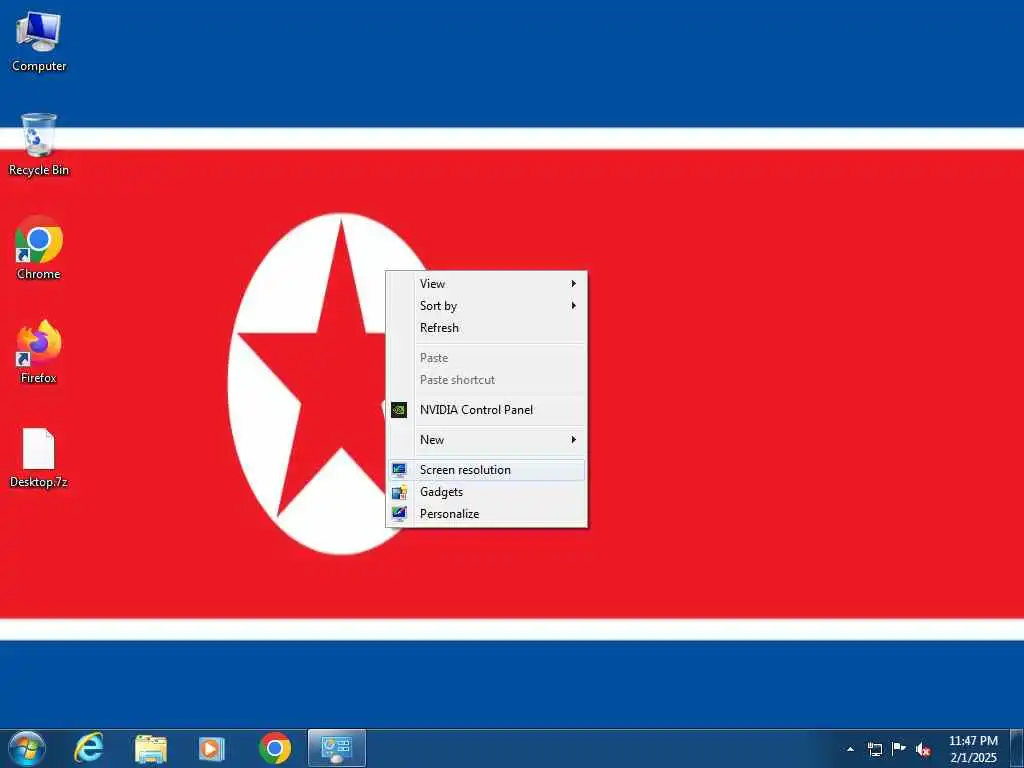The height and width of the screenshot is (768, 1024).
Task: Select the Recycle Bin icon
Action: 39,145
